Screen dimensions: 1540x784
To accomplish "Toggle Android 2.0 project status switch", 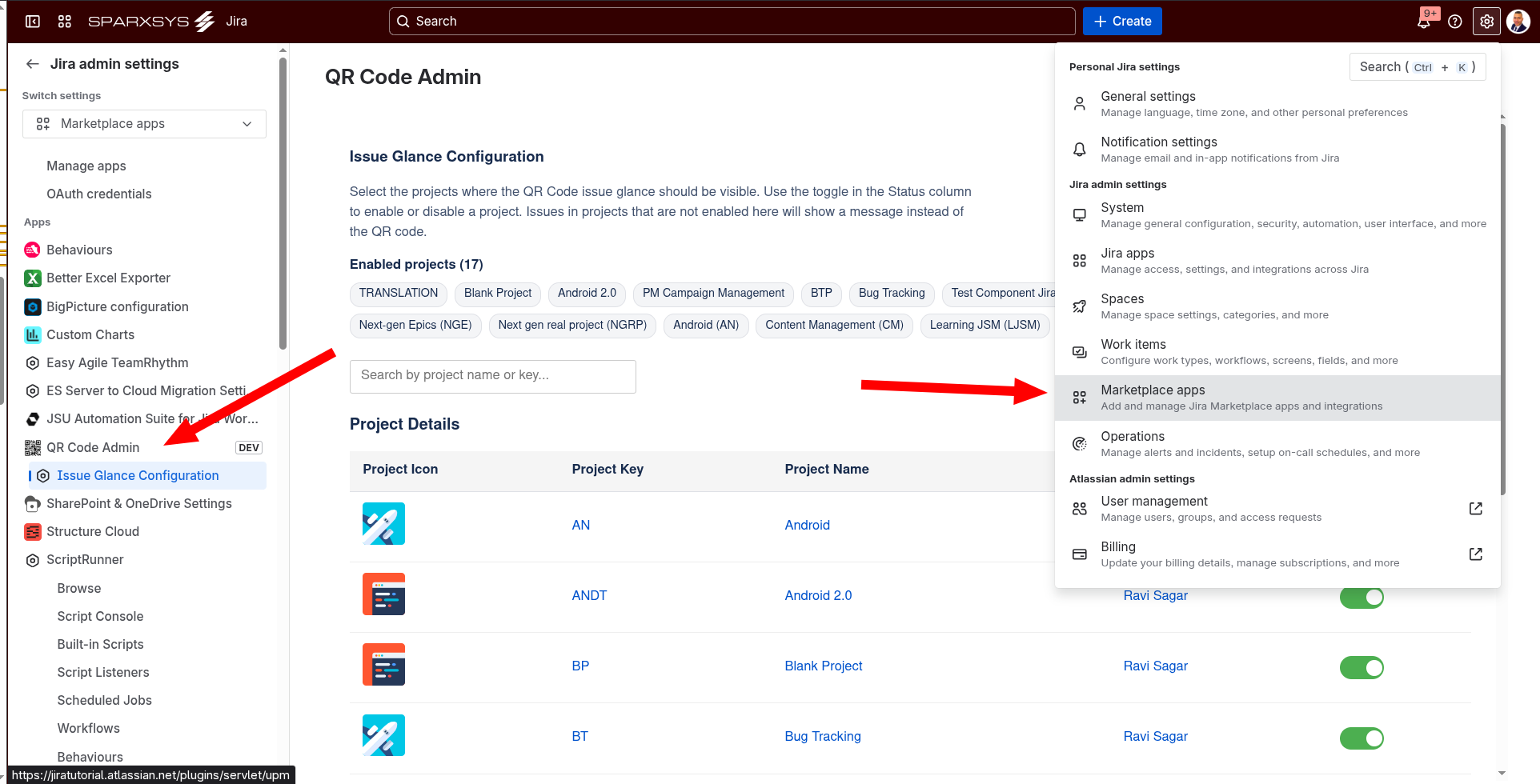I will 1362,597.
